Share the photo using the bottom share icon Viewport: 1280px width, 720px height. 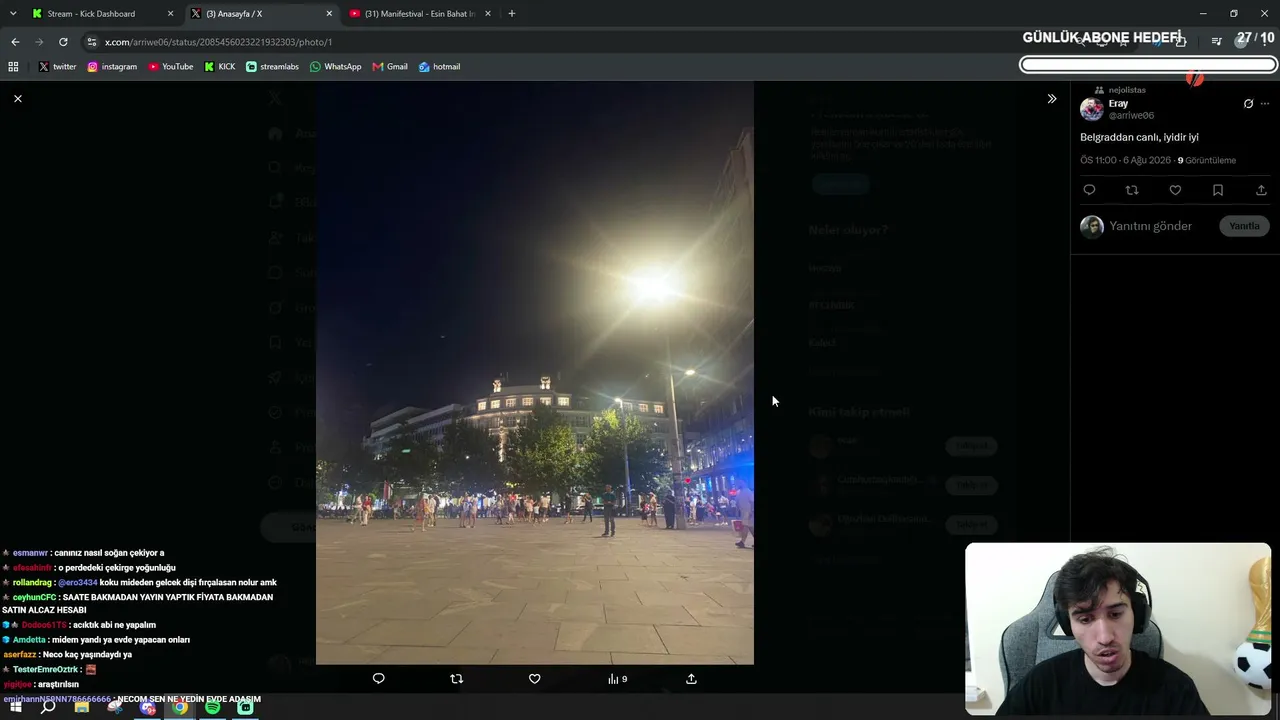(691, 679)
